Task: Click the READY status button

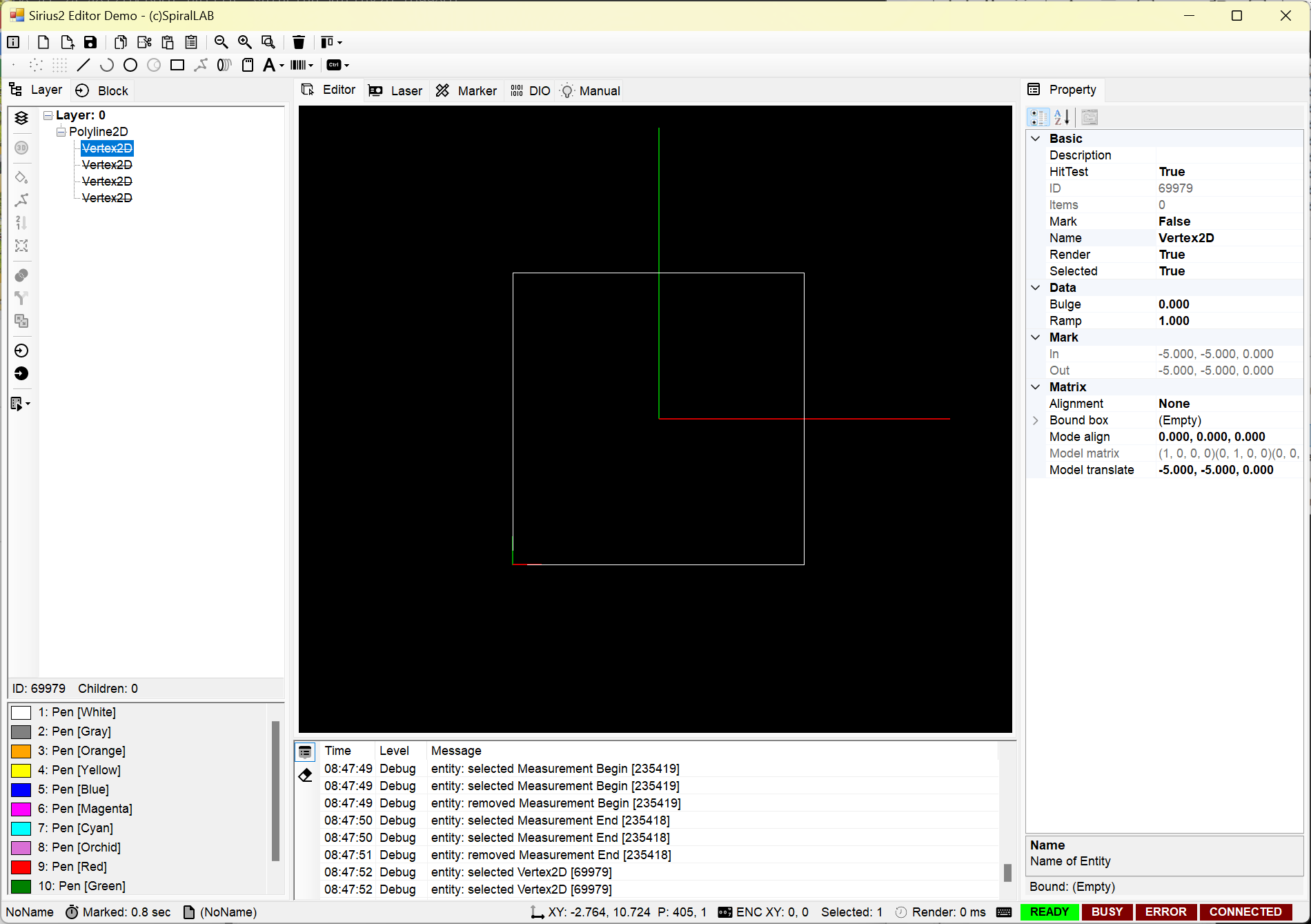Action: 1049,912
